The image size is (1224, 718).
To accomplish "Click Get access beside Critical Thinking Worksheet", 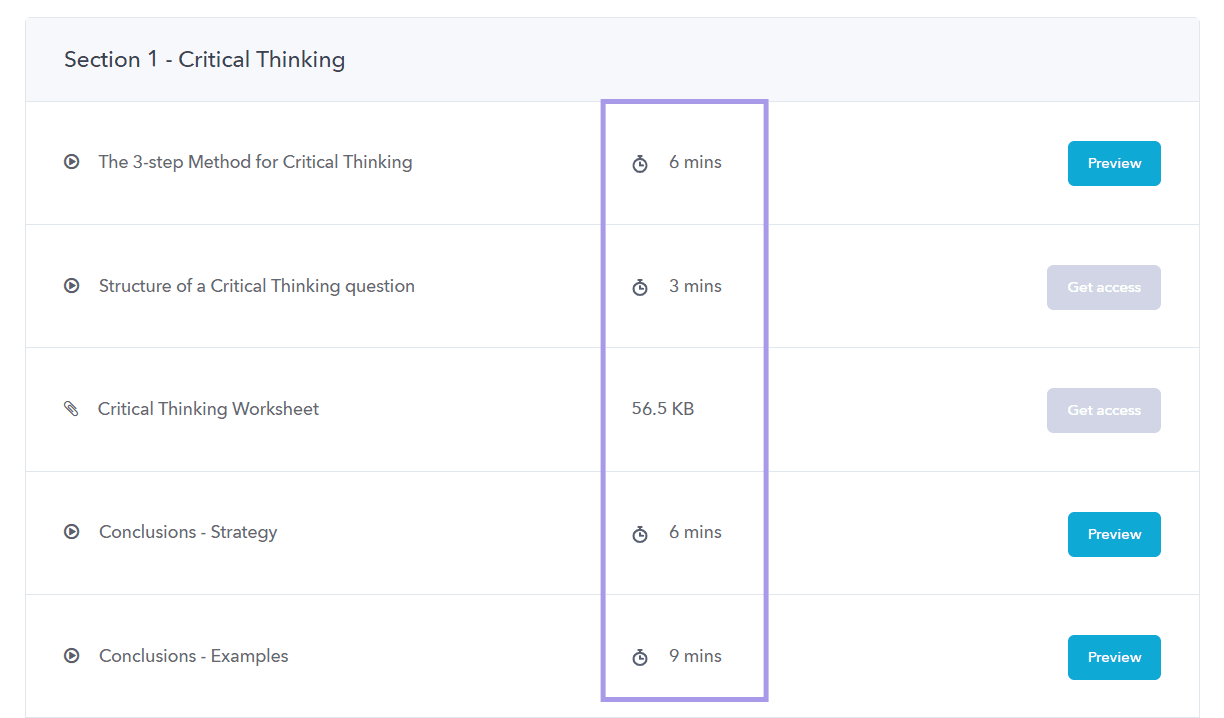I will coord(1103,410).
